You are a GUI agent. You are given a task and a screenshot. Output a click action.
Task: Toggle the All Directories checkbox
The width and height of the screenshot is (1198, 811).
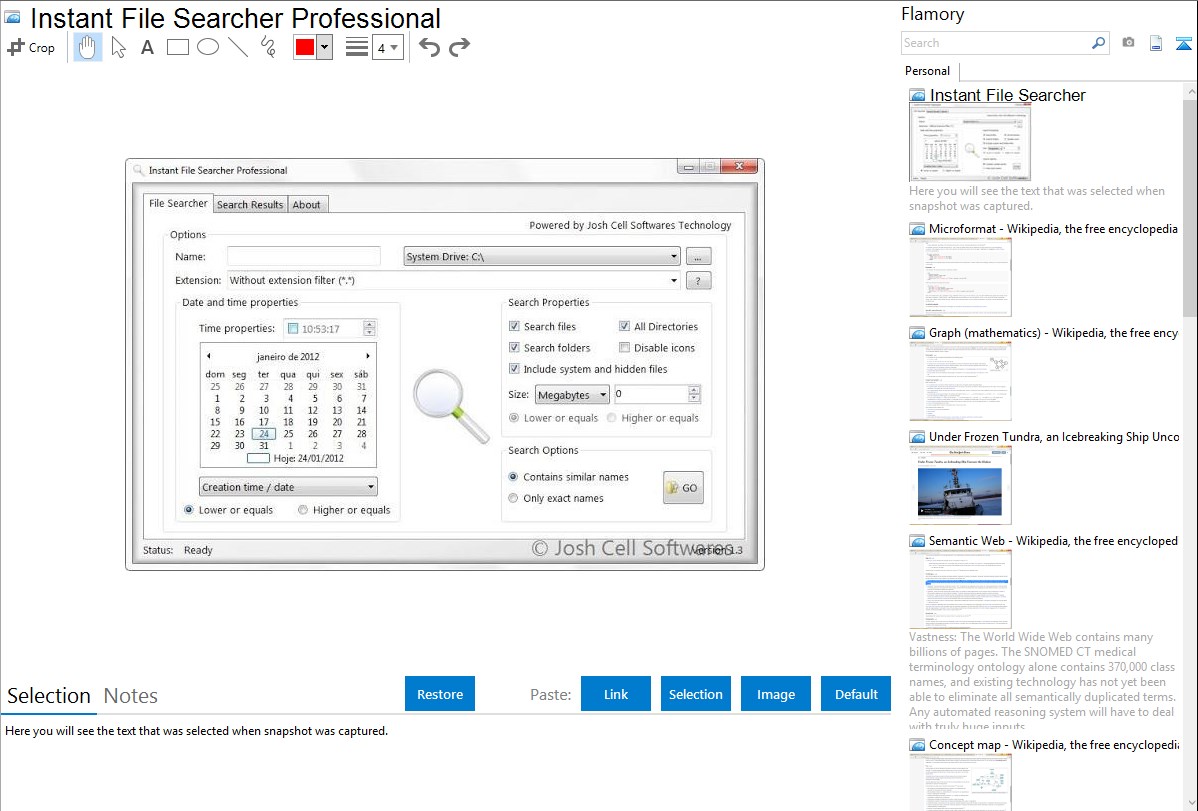click(624, 326)
